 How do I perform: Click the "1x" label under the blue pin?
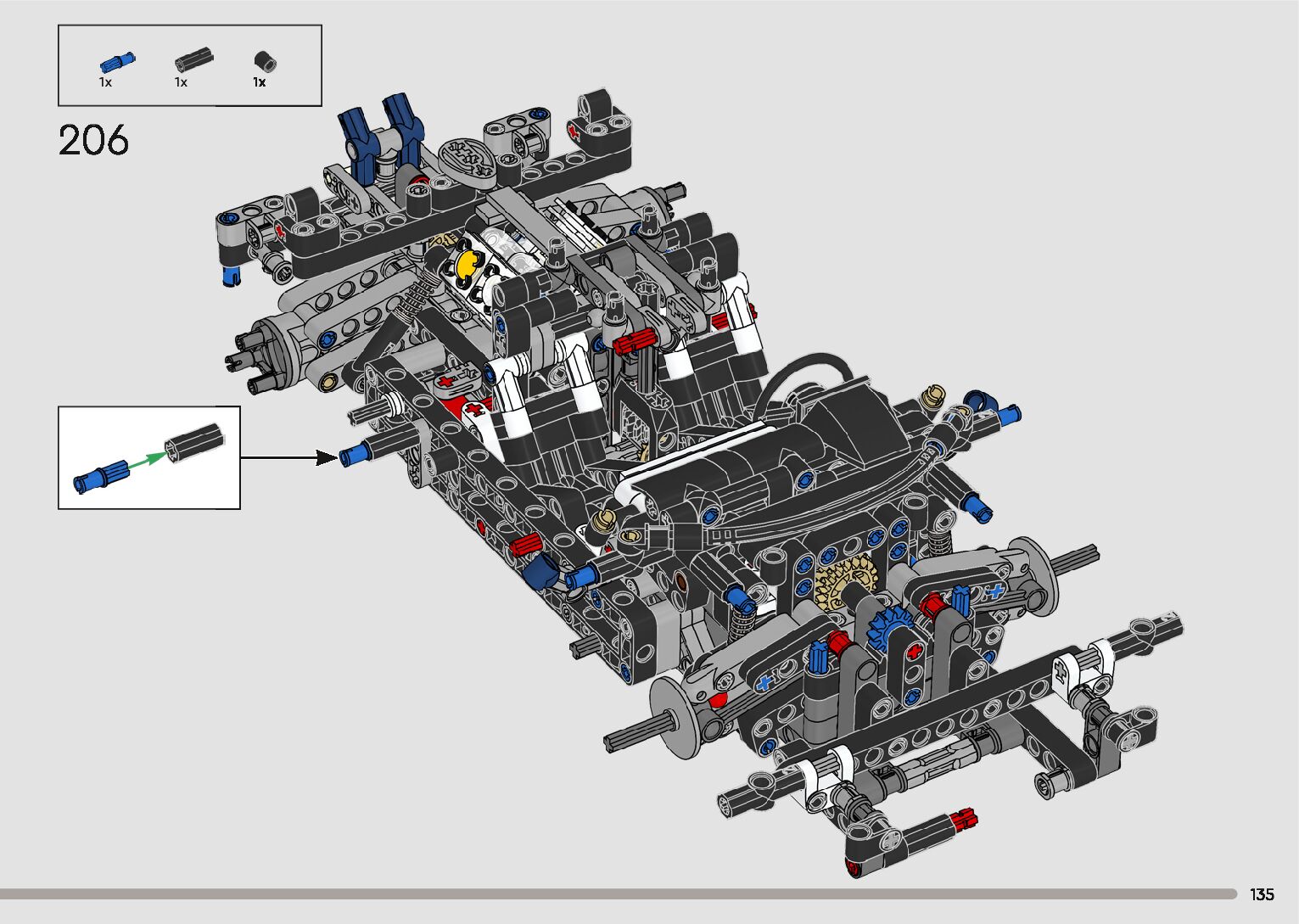point(105,82)
